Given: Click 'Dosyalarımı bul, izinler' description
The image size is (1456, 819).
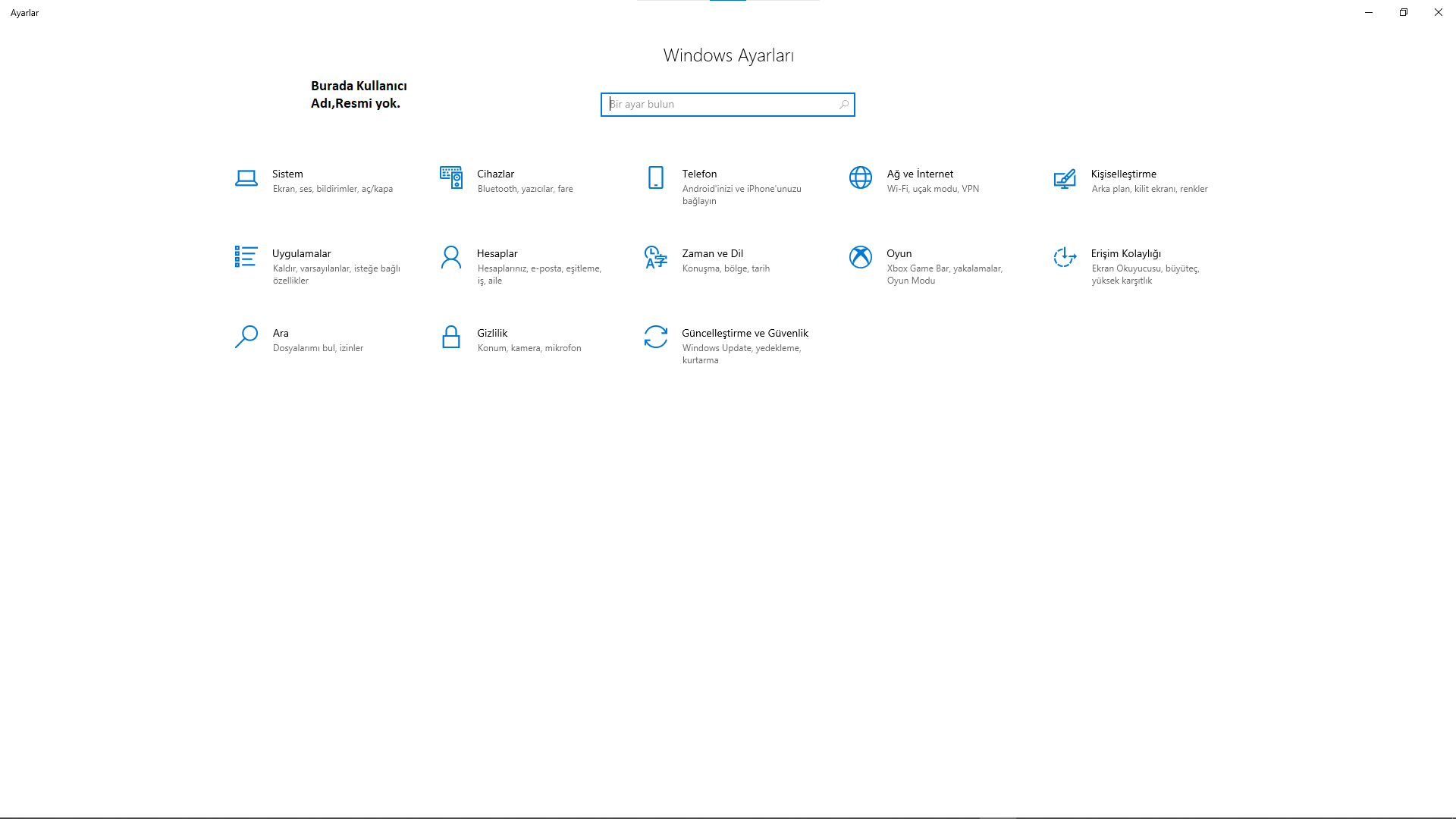Looking at the screenshot, I should (x=318, y=348).
